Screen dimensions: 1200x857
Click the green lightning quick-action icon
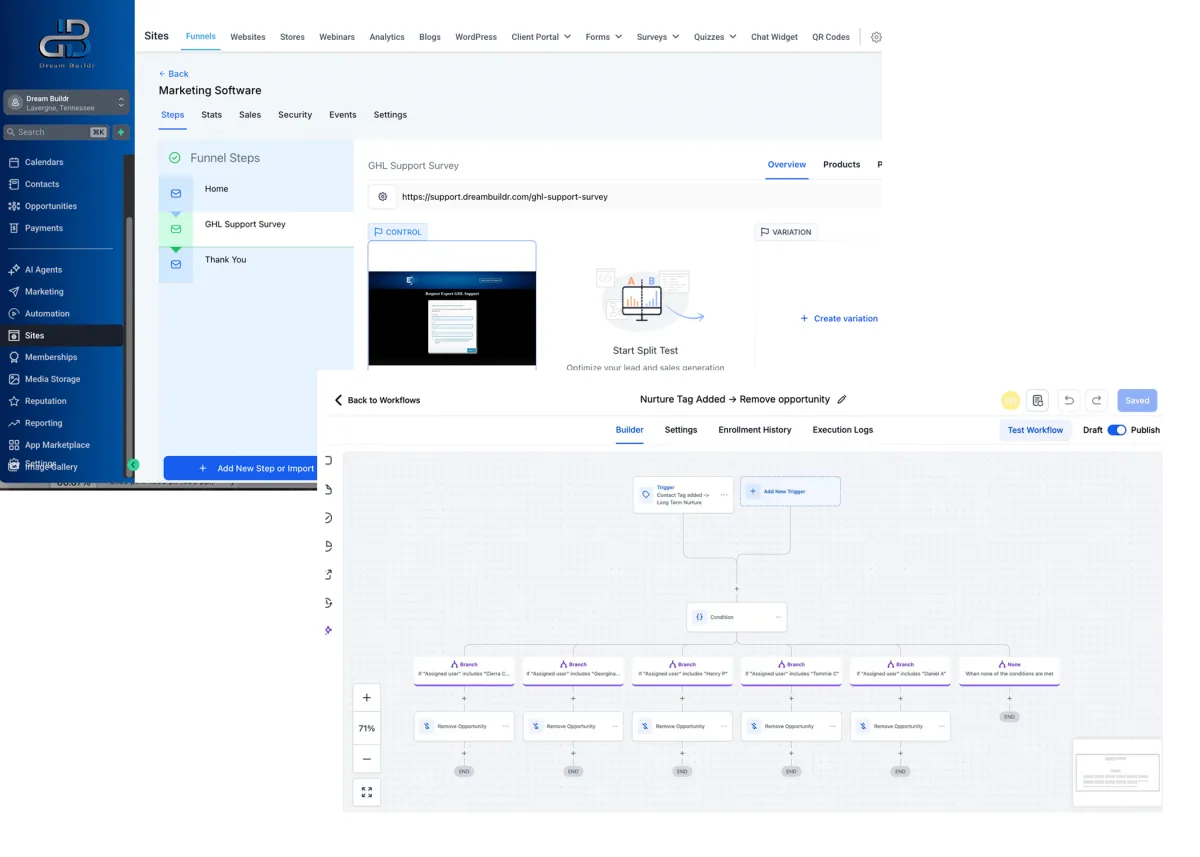(121, 132)
